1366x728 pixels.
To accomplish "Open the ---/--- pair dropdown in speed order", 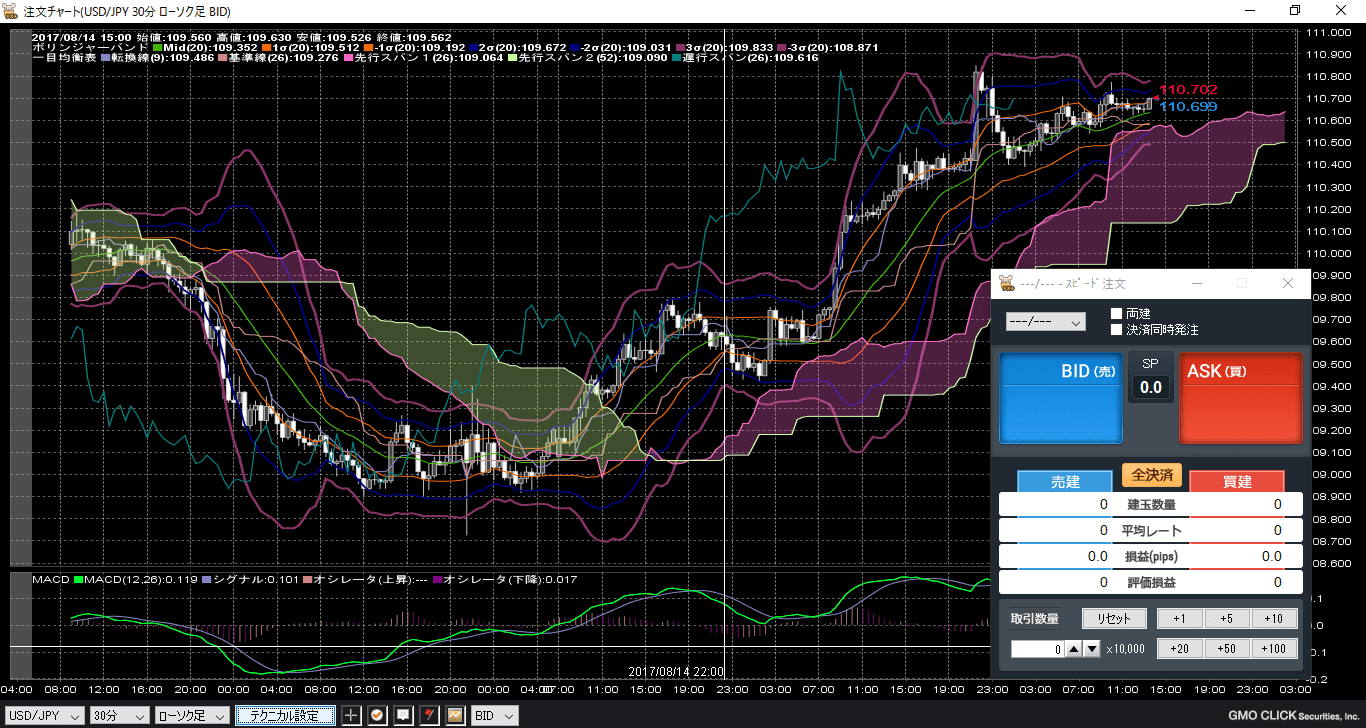I will coord(1045,322).
